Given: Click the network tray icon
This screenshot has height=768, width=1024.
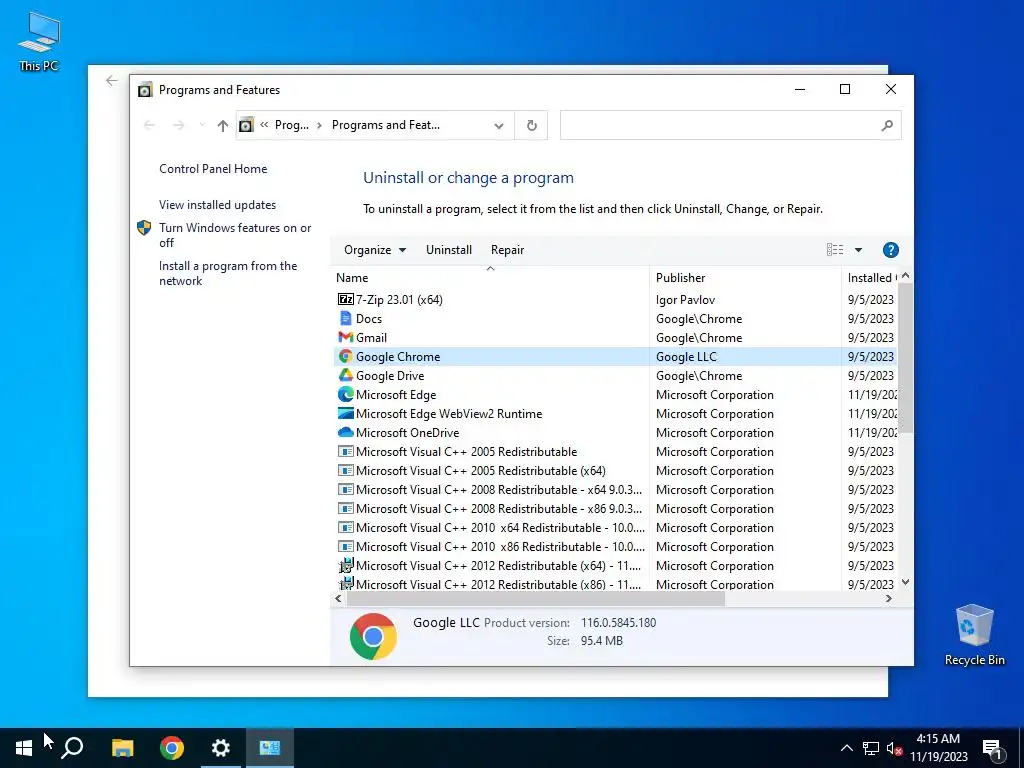Looking at the screenshot, I should tap(871, 748).
